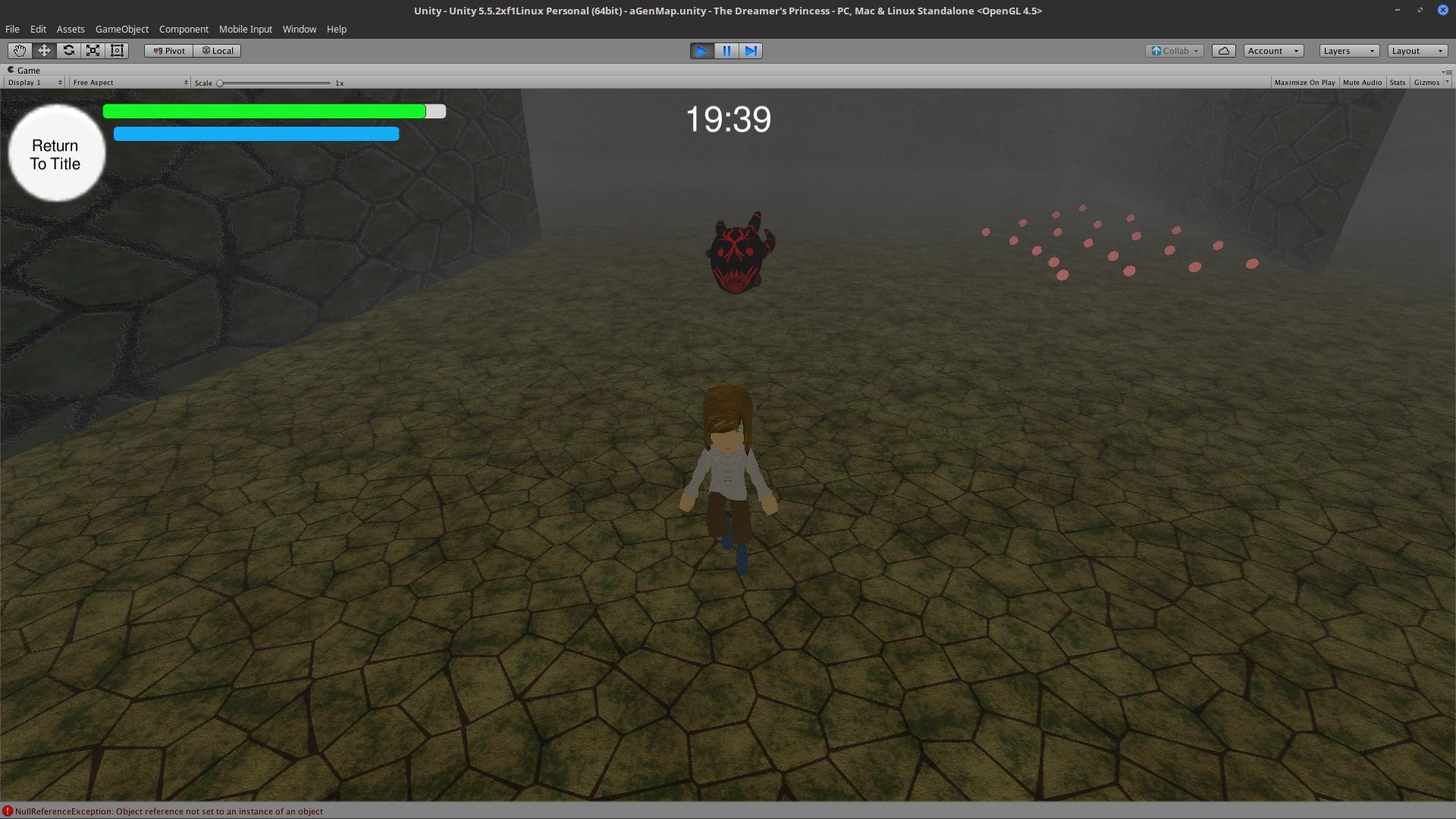This screenshot has width=1456, height=819.
Task: Open the File menu
Action: coord(12,30)
